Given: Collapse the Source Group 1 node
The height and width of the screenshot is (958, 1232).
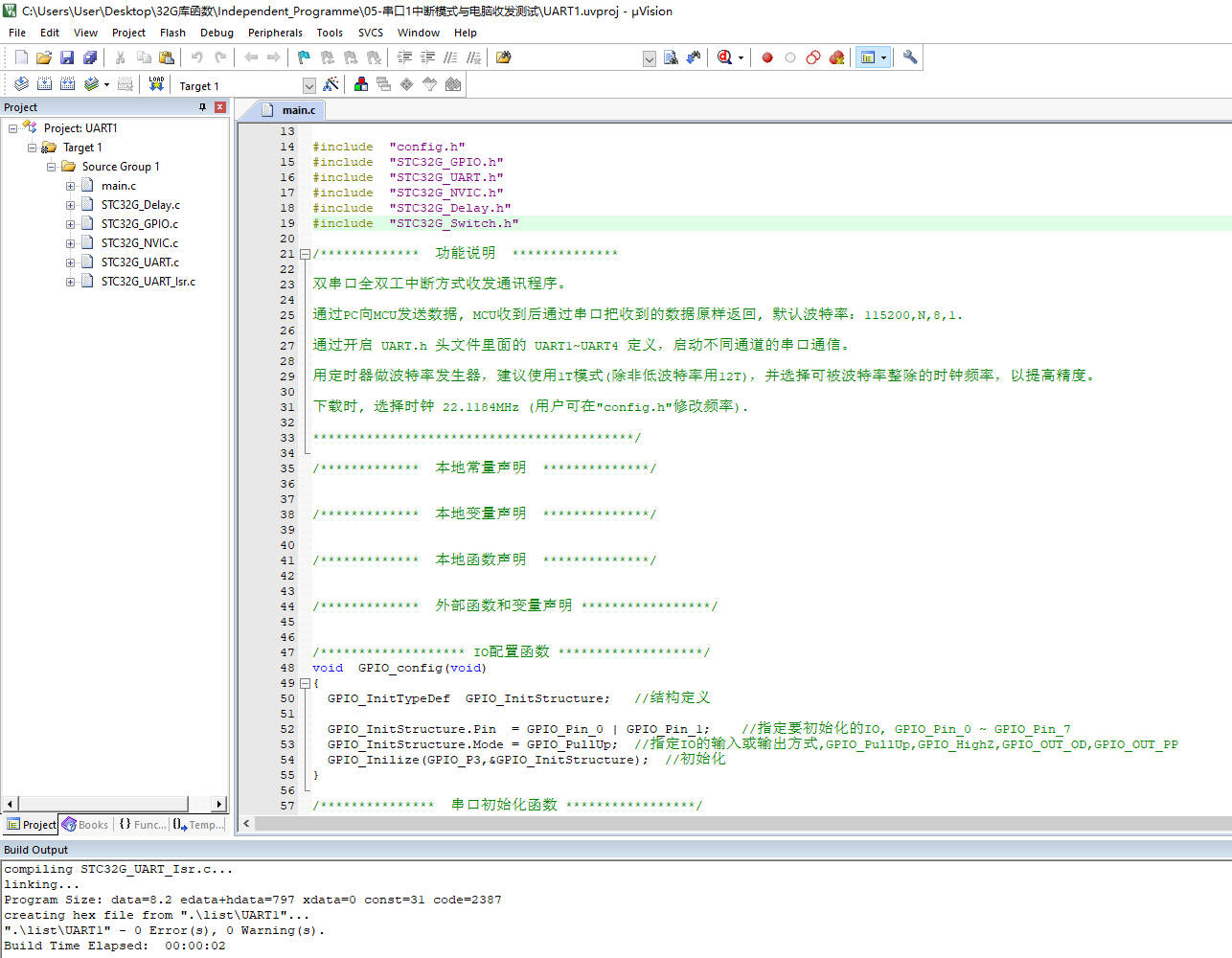Looking at the screenshot, I should click(x=51, y=167).
